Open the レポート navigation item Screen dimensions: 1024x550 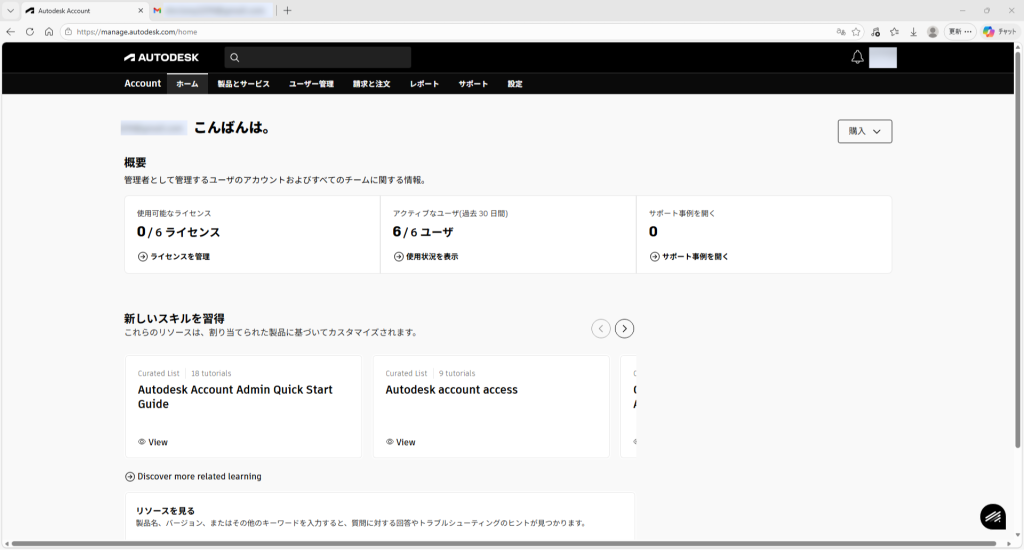(x=424, y=84)
